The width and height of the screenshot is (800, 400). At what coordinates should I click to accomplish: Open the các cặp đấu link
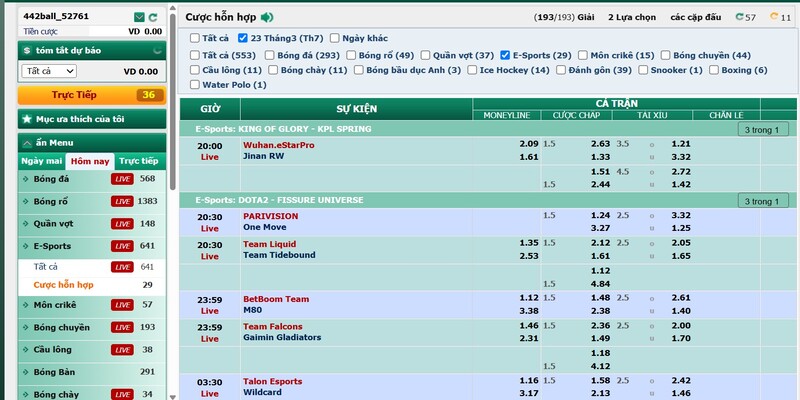[x=695, y=17]
